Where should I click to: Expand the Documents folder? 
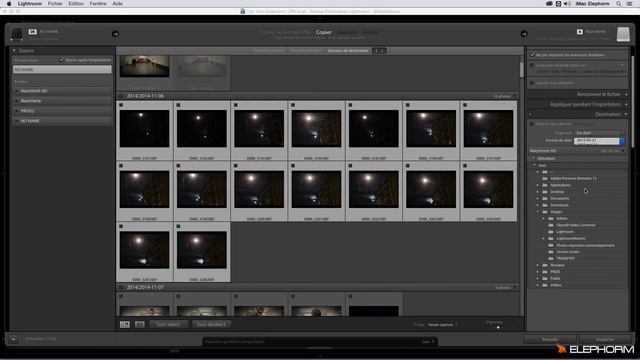pyautogui.click(x=538, y=199)
